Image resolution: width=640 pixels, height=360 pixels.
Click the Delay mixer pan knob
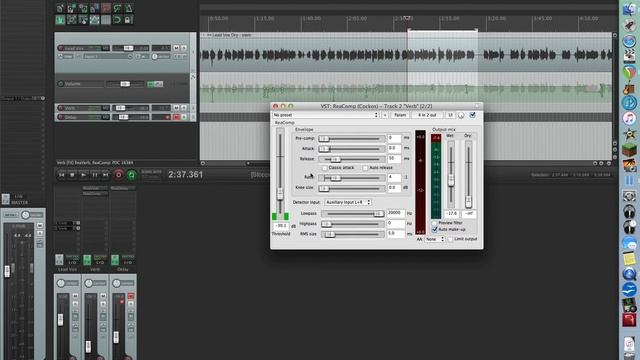(116, 283)
